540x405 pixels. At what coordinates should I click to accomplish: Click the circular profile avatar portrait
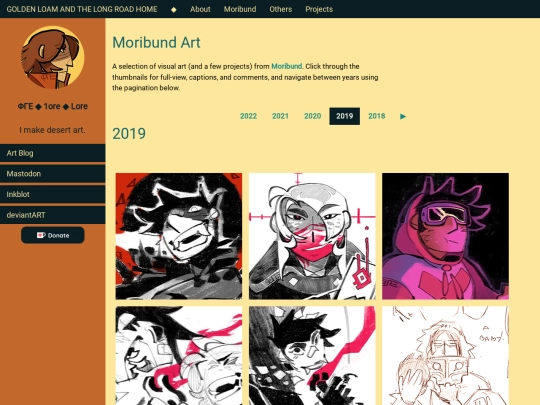coord(53,57)
